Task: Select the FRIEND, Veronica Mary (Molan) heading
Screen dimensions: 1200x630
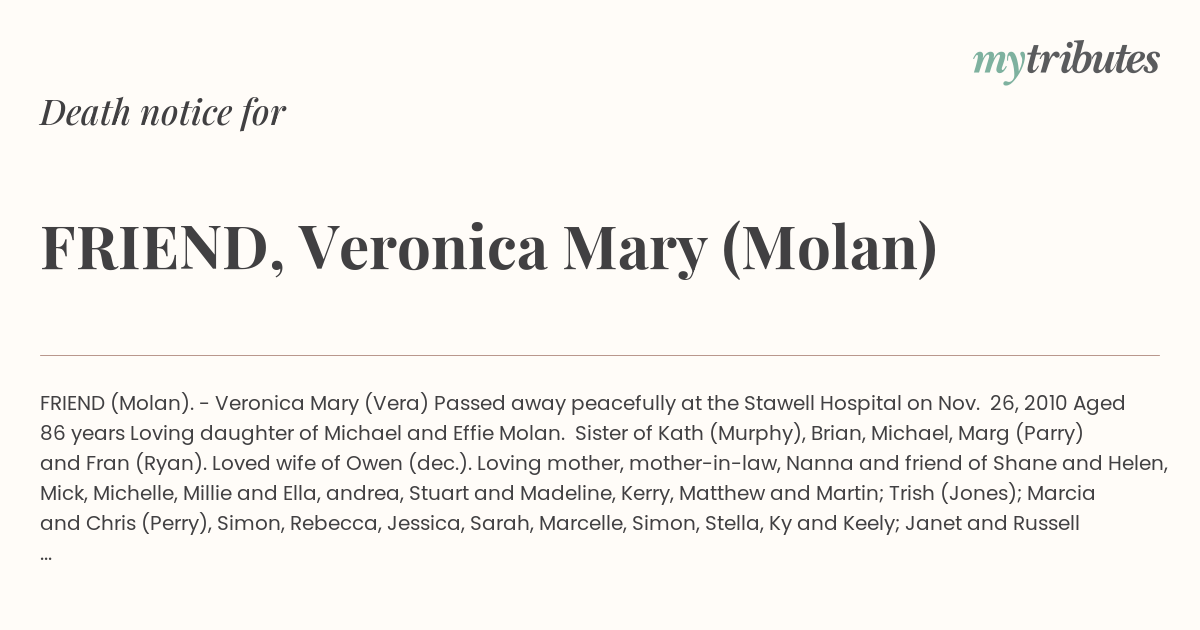Action: pos(489,247)
